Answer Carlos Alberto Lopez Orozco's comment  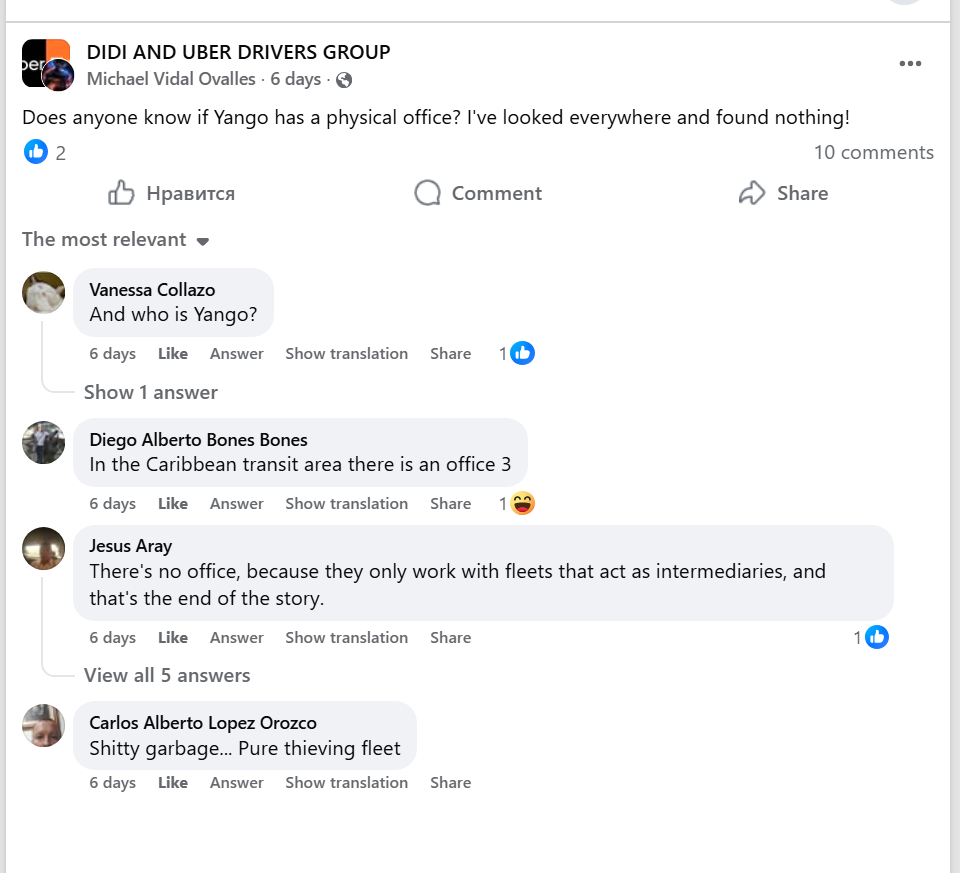[x=236, y=782]
